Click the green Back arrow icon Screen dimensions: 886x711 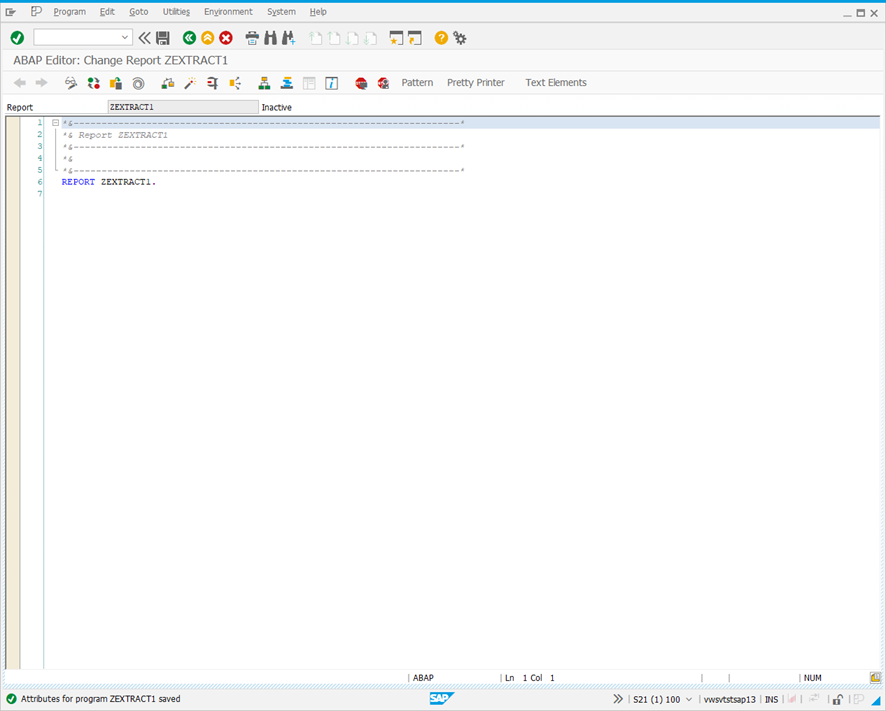(x=189, y=37)
